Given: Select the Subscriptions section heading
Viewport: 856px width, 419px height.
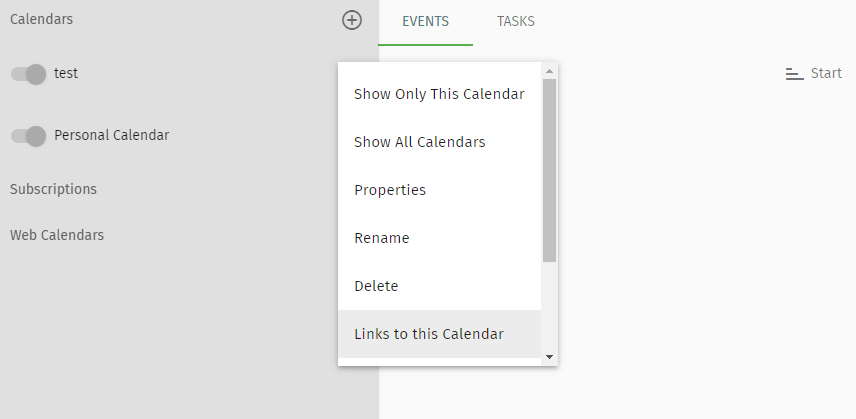Looking at the screenshot, I should [x=54, y=189].
